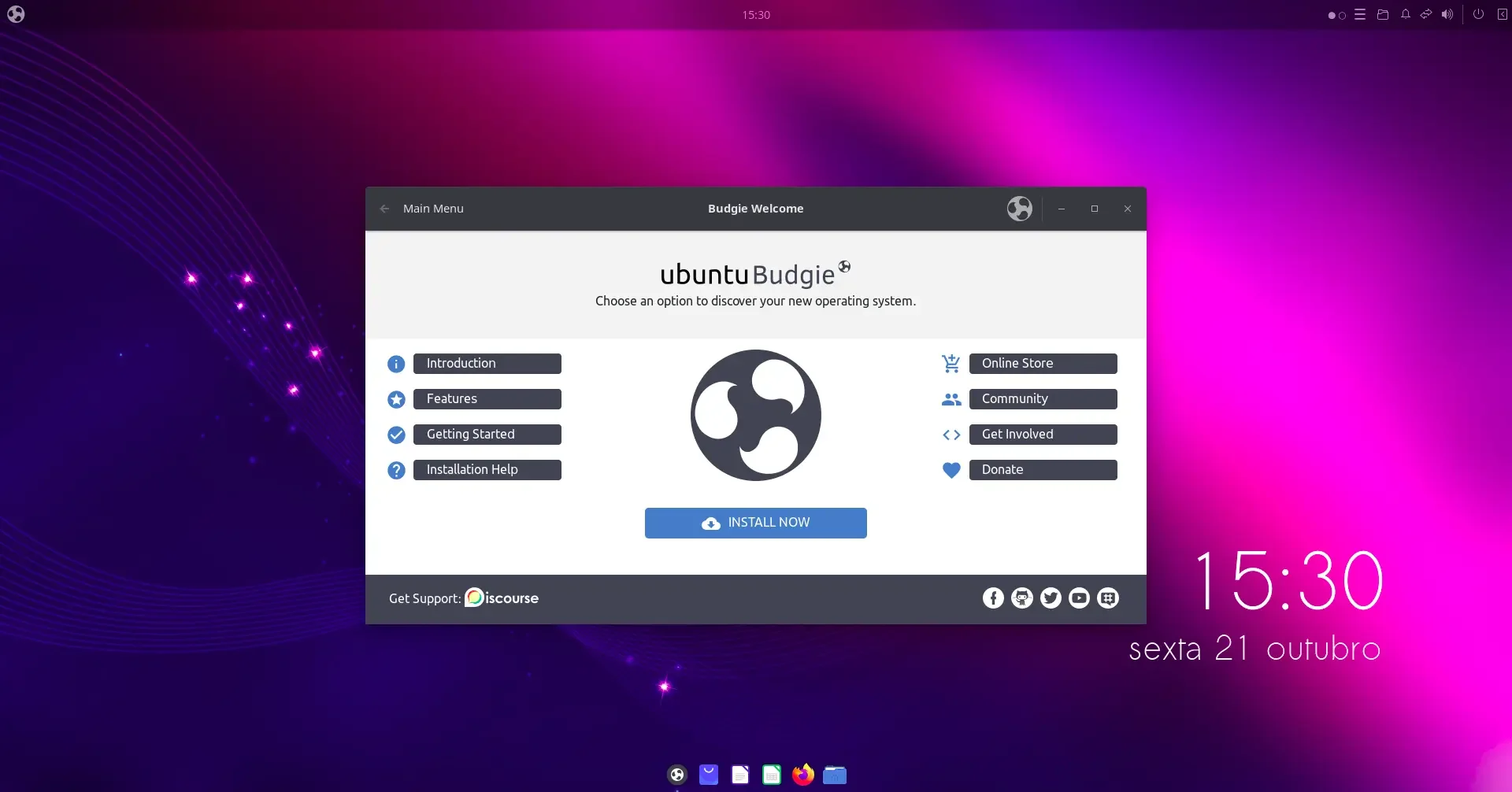1512x792 pixels.
Task: Launch LibreOffice Writer from the dock
Action: click(740, 775)
